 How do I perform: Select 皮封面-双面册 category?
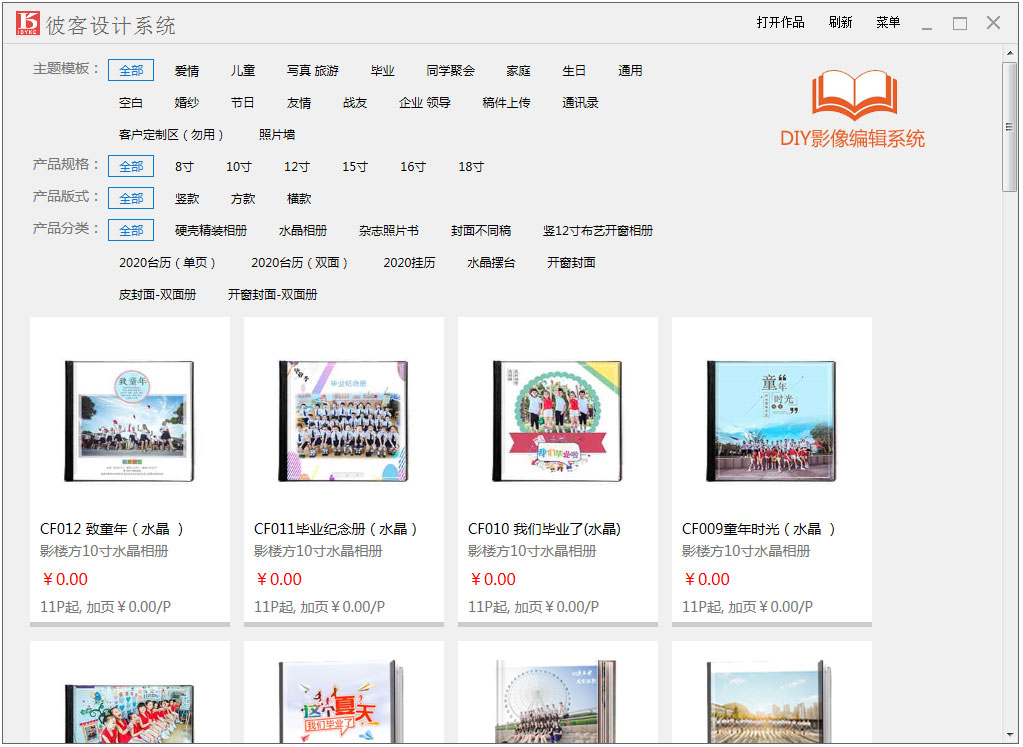[157, 294]
